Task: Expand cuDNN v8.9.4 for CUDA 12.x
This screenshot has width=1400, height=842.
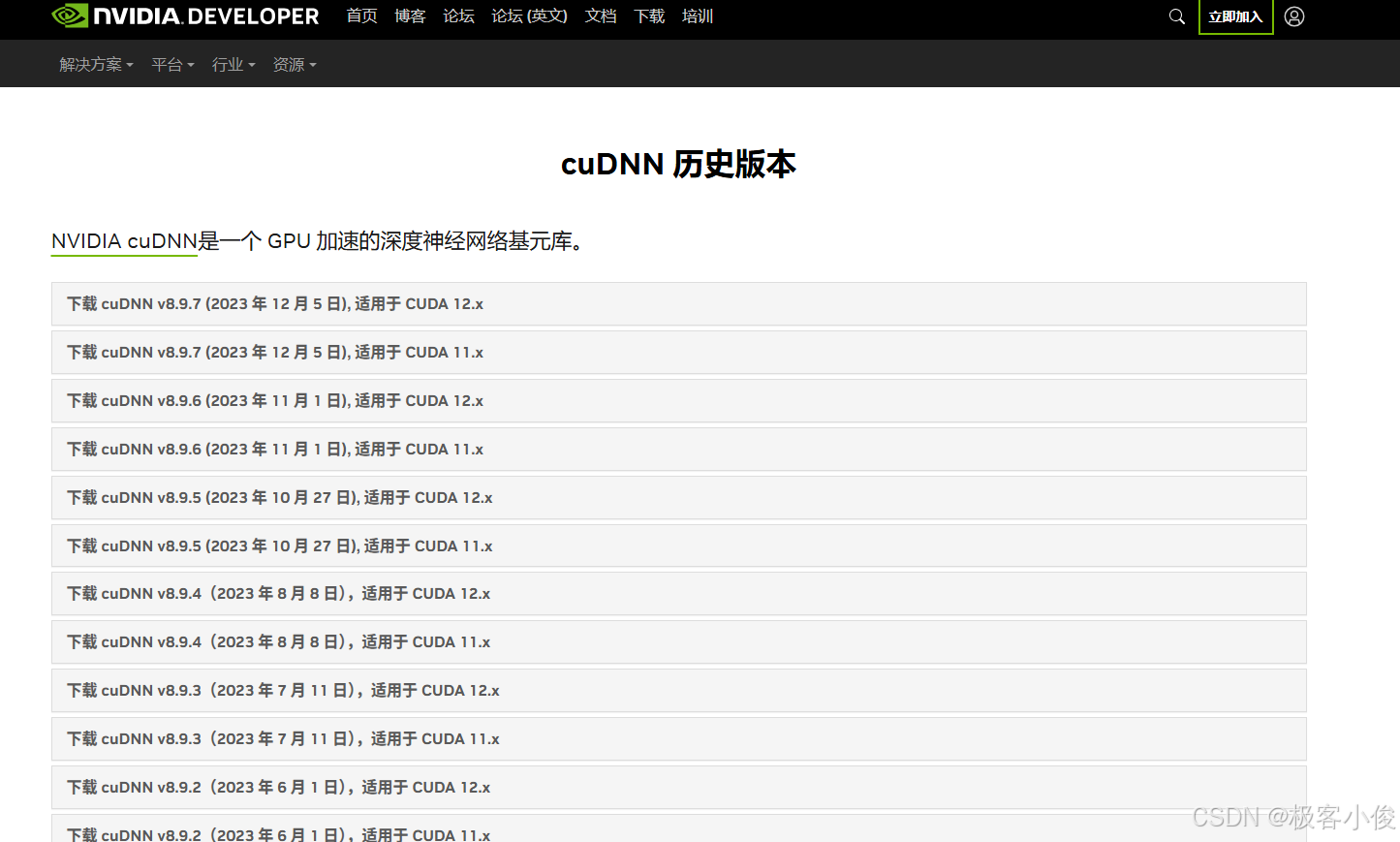Action: [x=678, y=594]
